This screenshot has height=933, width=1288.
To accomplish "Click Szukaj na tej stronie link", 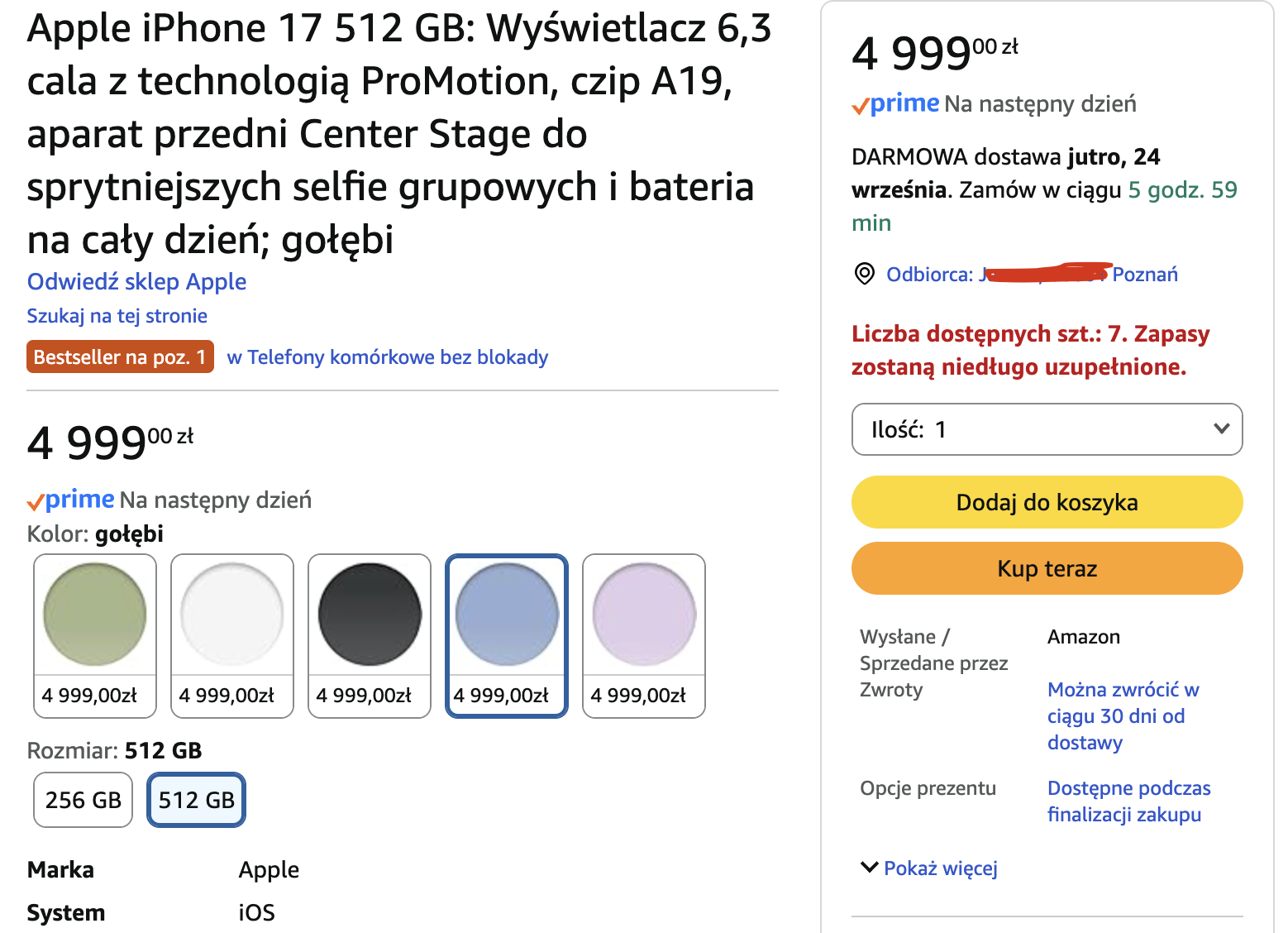I will tap(117, 316).
